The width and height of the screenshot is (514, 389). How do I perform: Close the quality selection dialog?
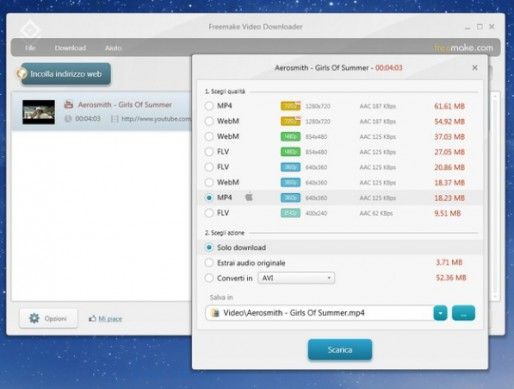click(x=475, y=68)
